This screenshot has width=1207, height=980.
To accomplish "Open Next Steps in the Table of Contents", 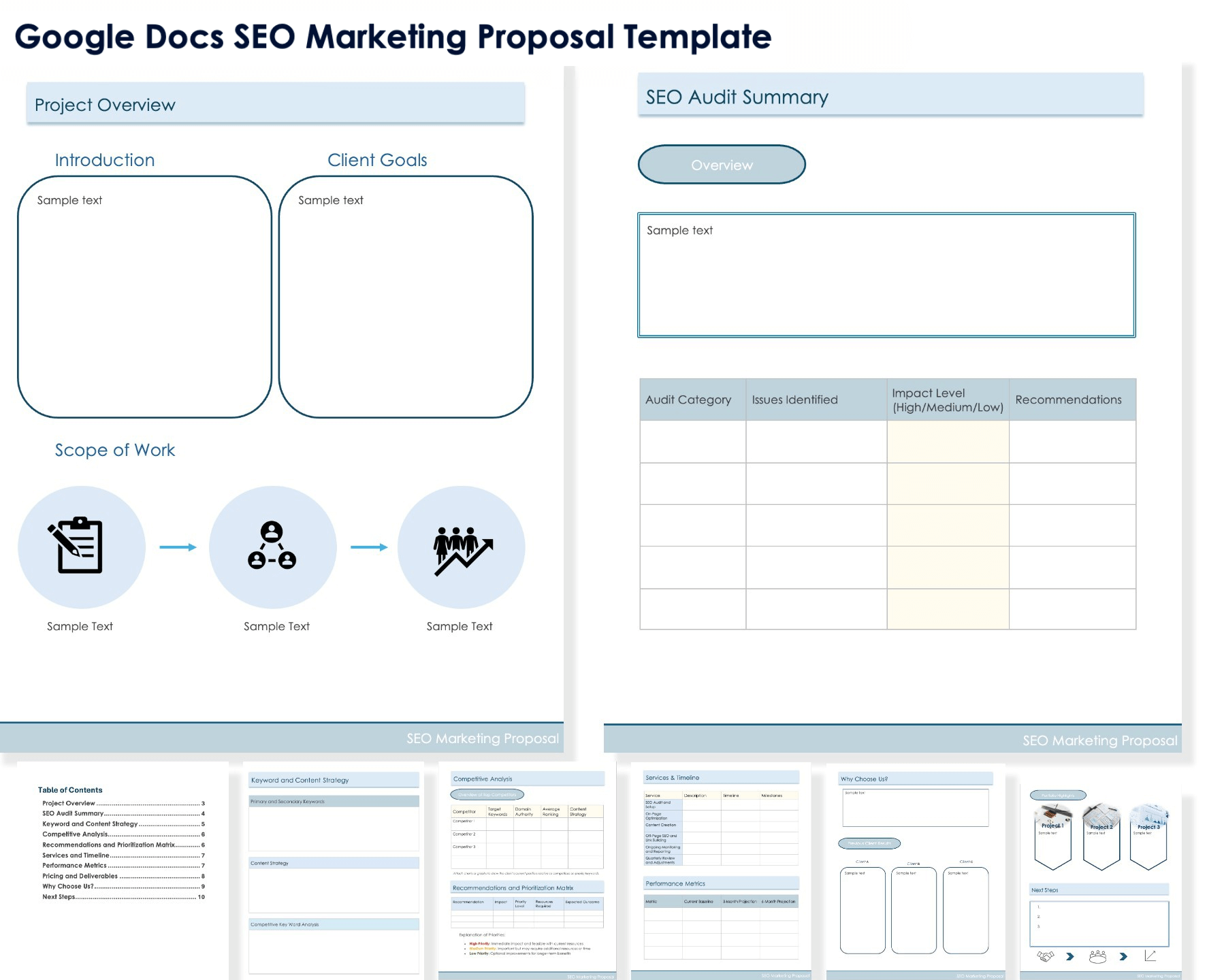I will point(123,897).
